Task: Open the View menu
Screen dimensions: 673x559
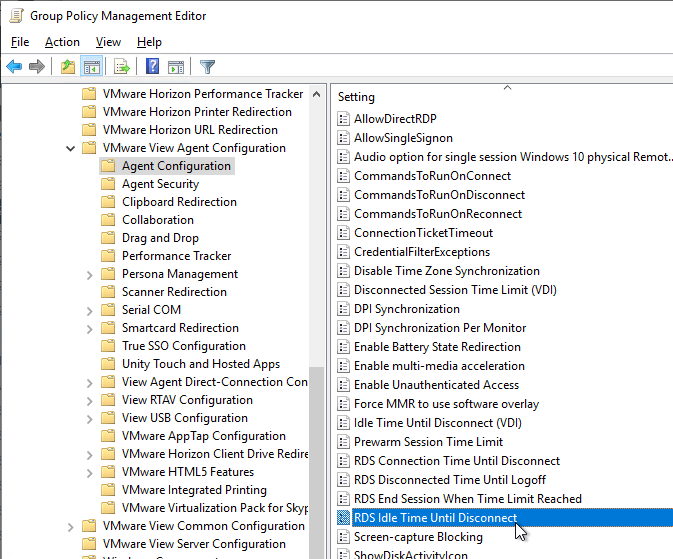Action: [x=108, y=42]
